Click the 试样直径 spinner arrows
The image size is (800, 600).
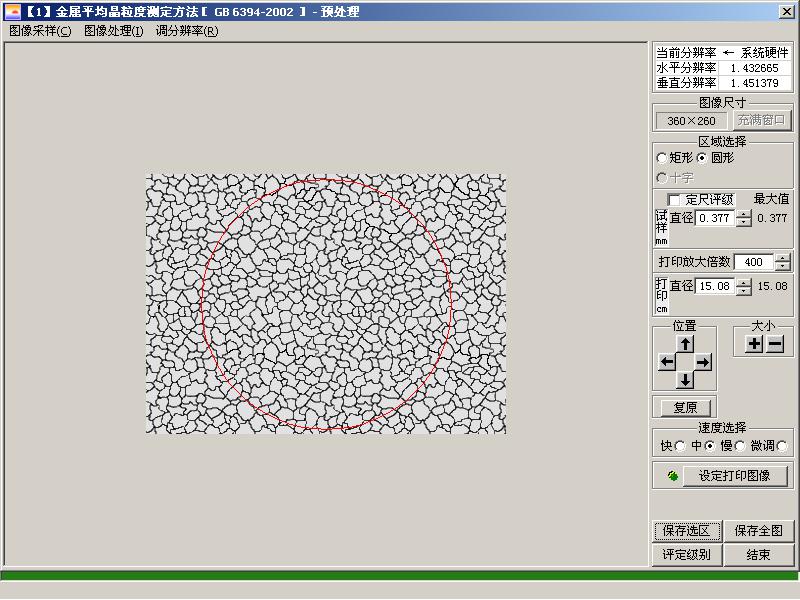(743, 218)
